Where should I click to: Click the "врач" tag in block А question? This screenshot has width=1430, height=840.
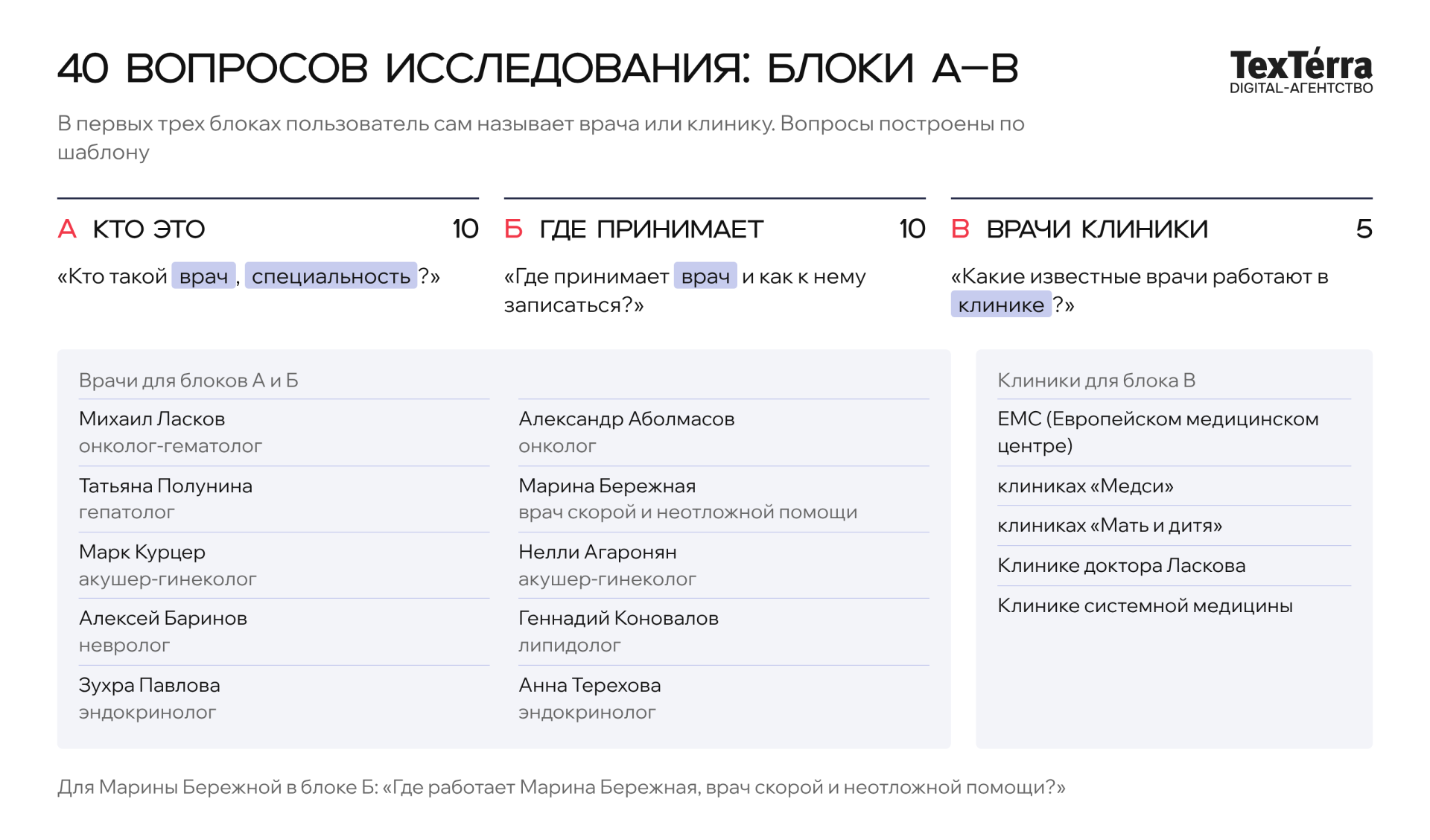(203, 276)
